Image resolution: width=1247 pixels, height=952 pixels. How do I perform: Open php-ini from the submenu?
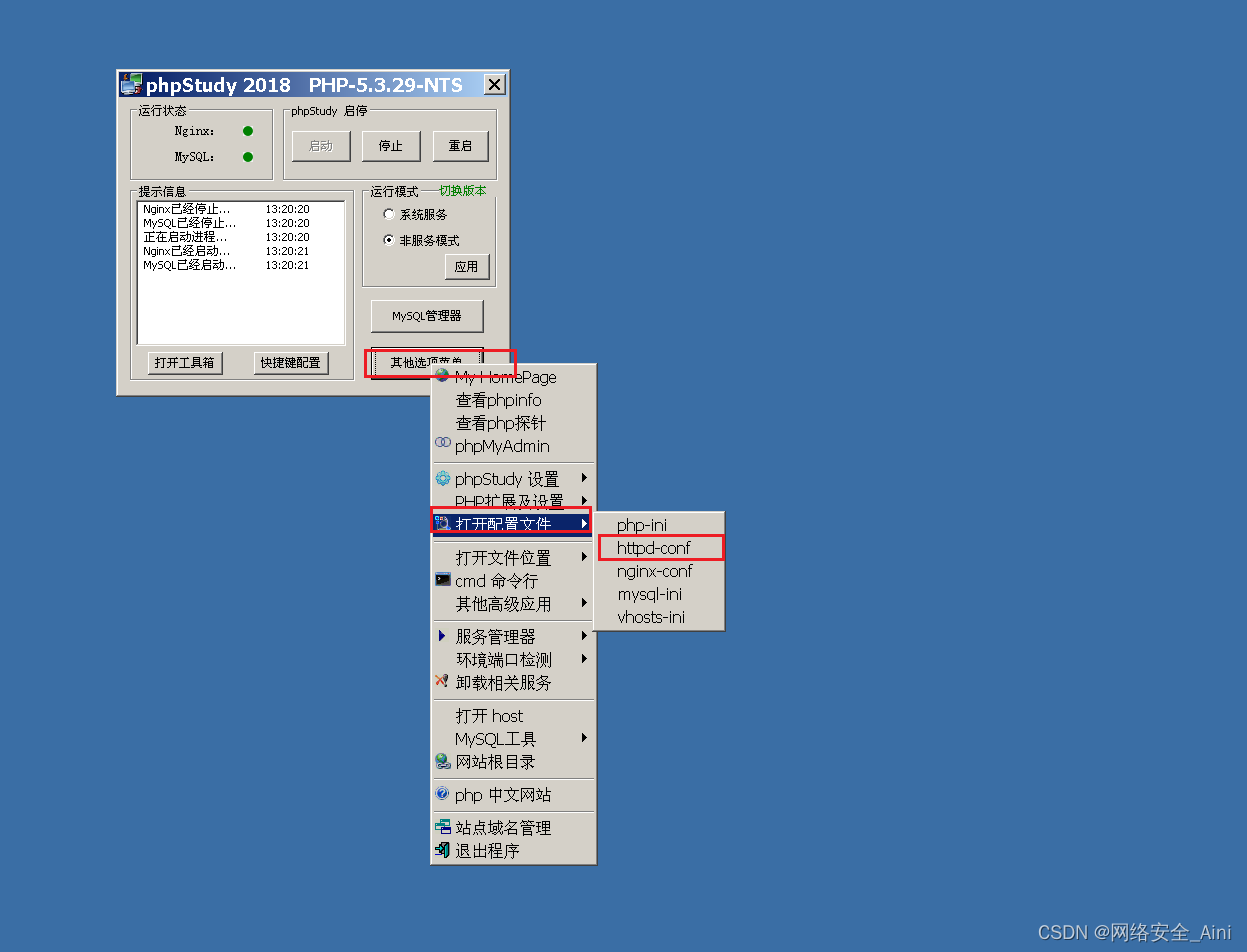659,525
